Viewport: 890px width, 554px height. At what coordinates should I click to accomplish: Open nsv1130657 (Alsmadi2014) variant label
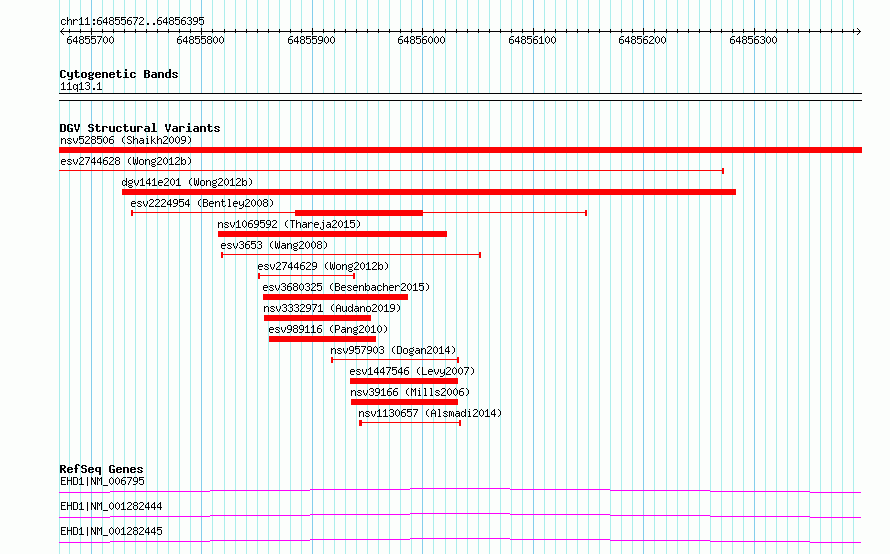(x=430, y=413)
